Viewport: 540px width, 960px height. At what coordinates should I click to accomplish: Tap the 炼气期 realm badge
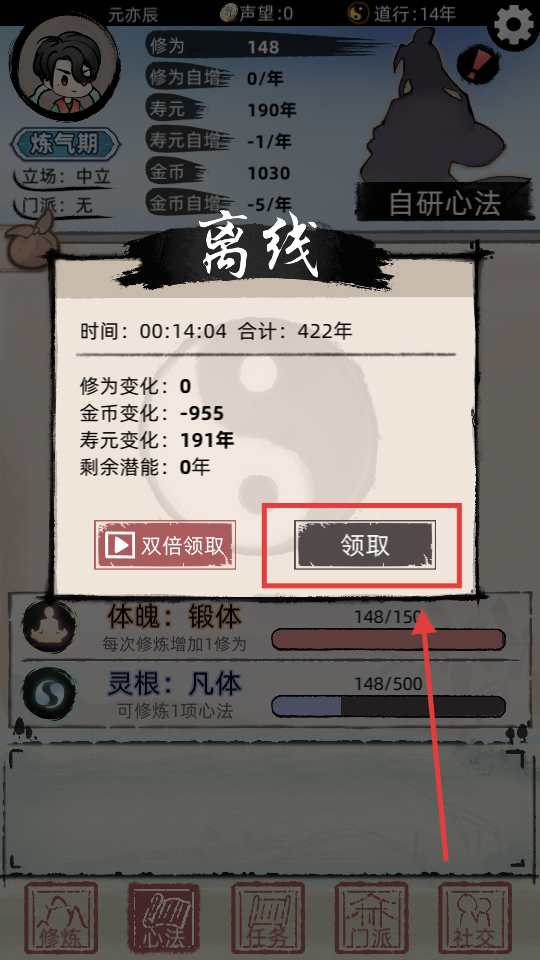[65, 144]
